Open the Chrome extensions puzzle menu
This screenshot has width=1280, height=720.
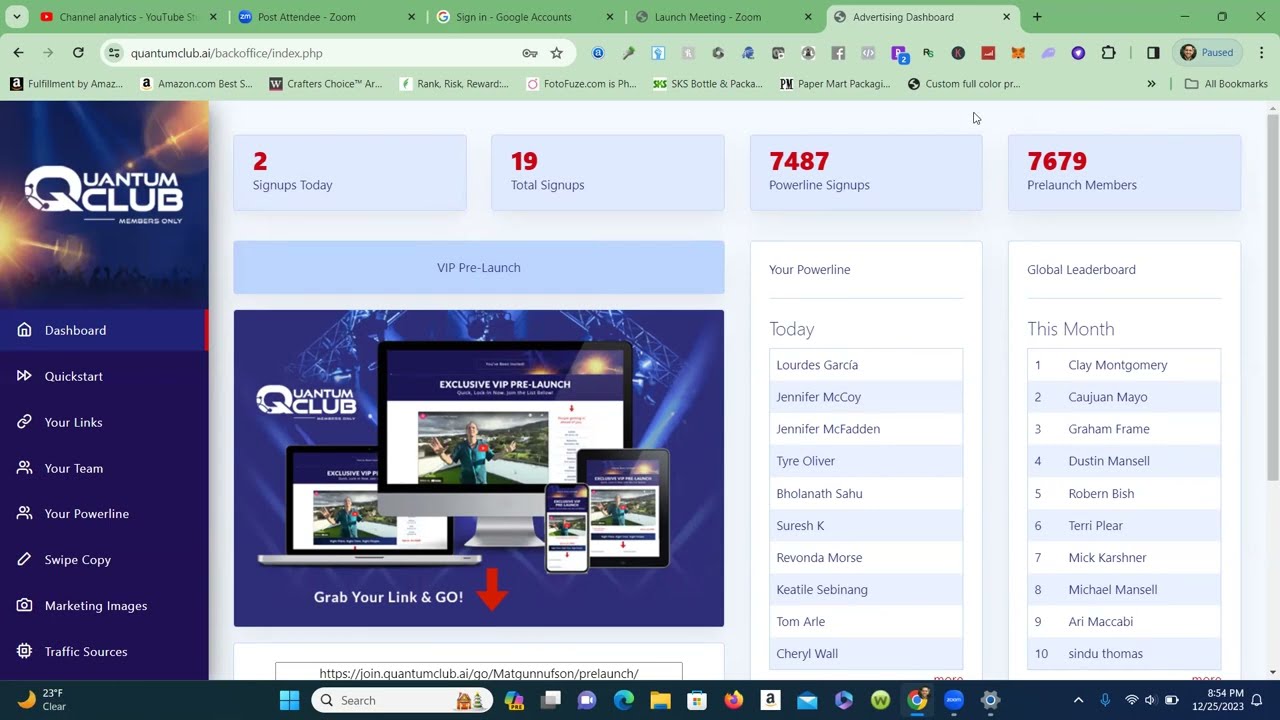tap(1108, 53)
